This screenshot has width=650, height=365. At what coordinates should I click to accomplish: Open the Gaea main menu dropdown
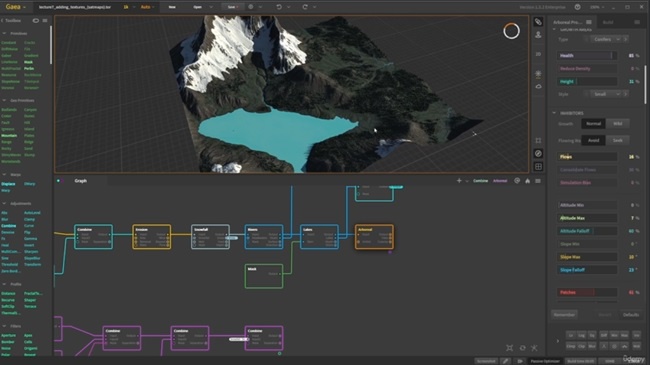pyautogui.click(x=16, y=7)
